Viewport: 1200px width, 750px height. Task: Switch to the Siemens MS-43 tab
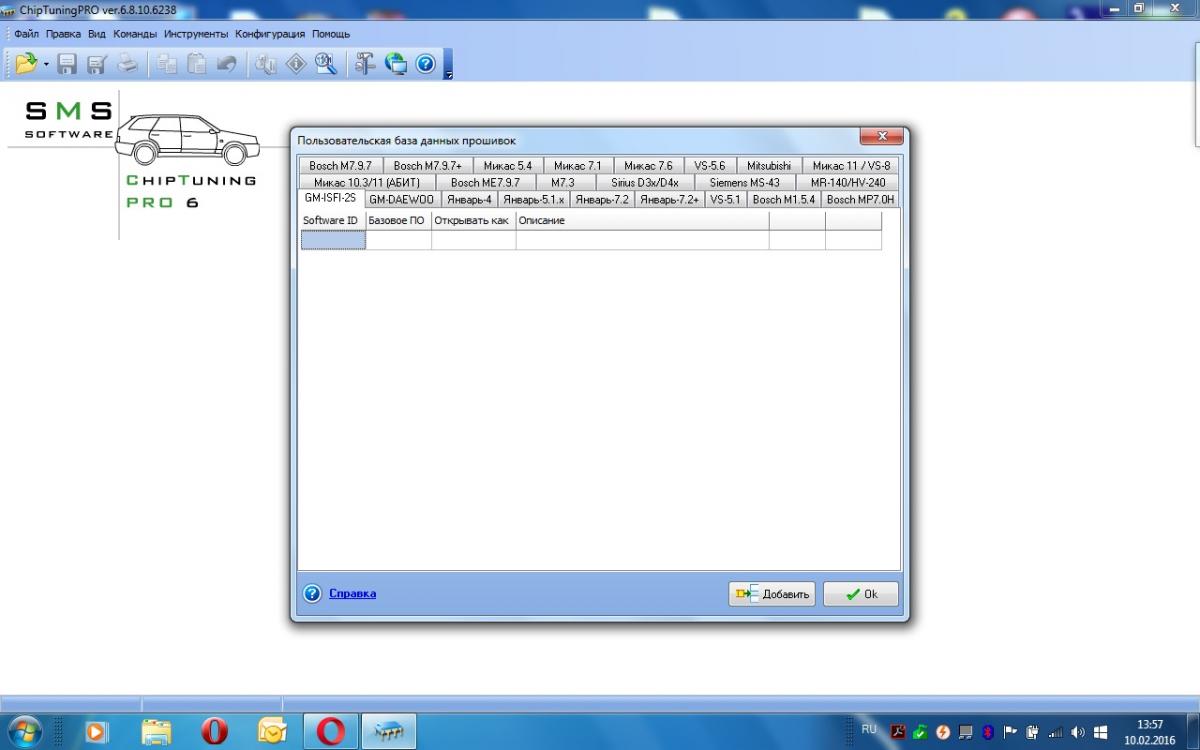coord(744,183)
